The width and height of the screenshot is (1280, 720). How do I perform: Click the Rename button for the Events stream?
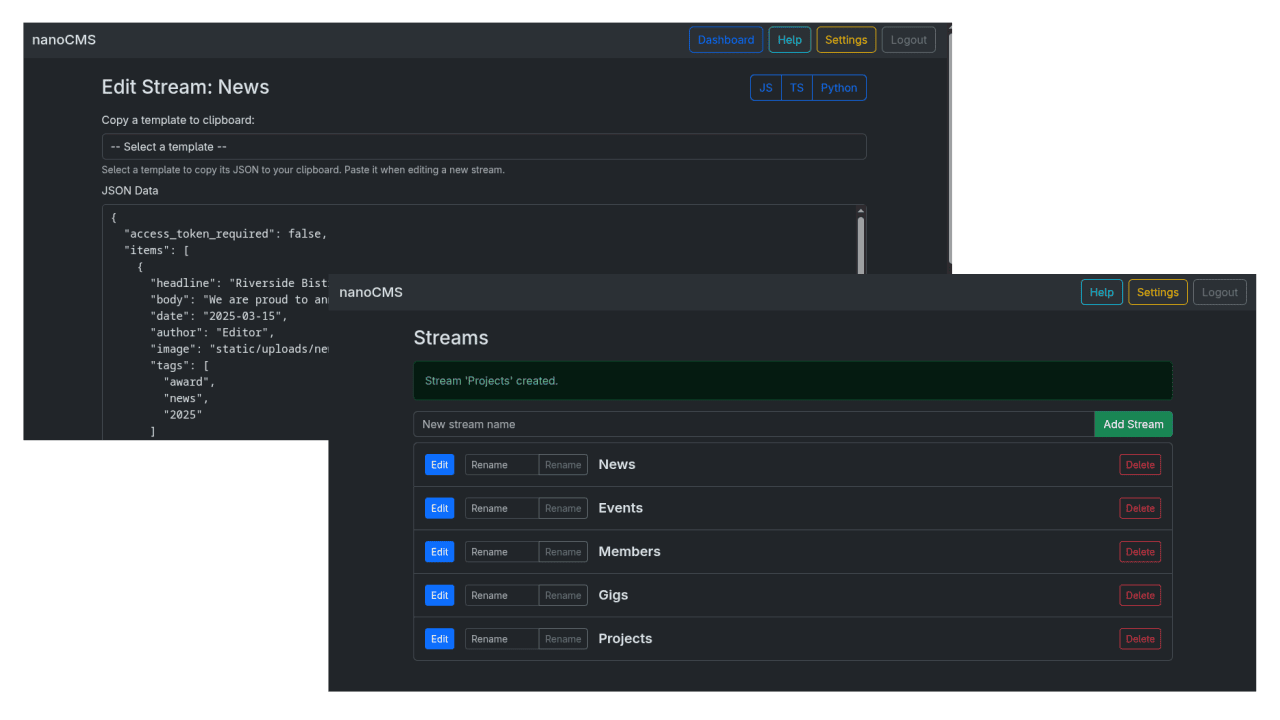(564, 508)
